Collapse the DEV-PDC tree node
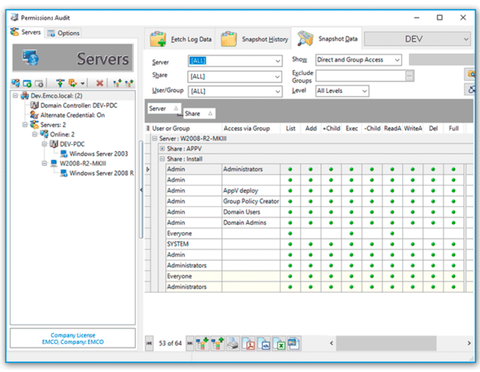The width and height of the screenshot is (480, 372). [44, 144]
